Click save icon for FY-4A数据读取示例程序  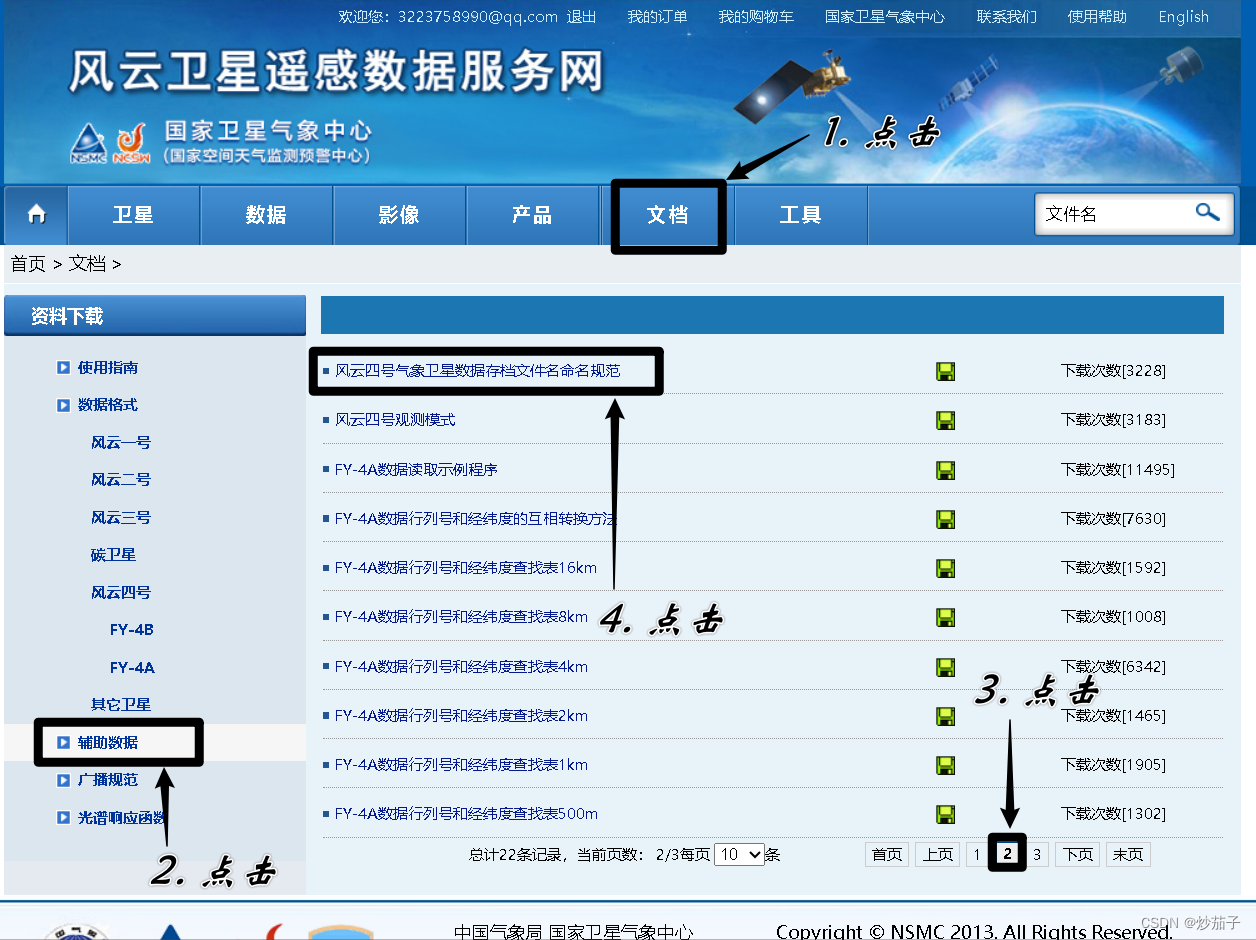[945, 470]
